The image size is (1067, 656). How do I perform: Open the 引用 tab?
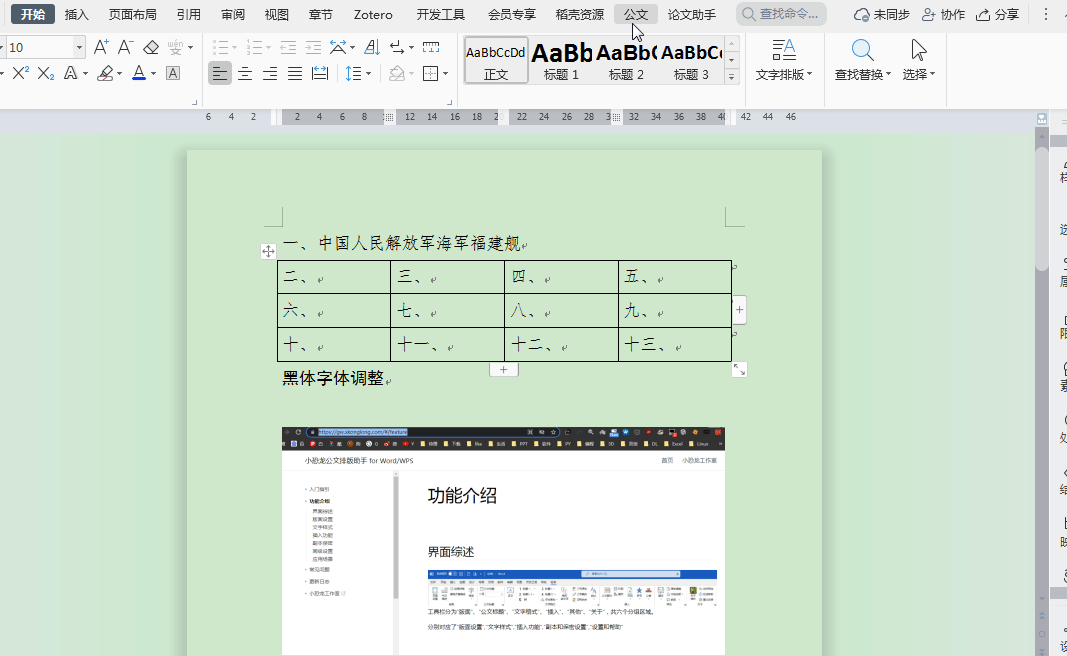pyautogui.click(x=188, y=14)
